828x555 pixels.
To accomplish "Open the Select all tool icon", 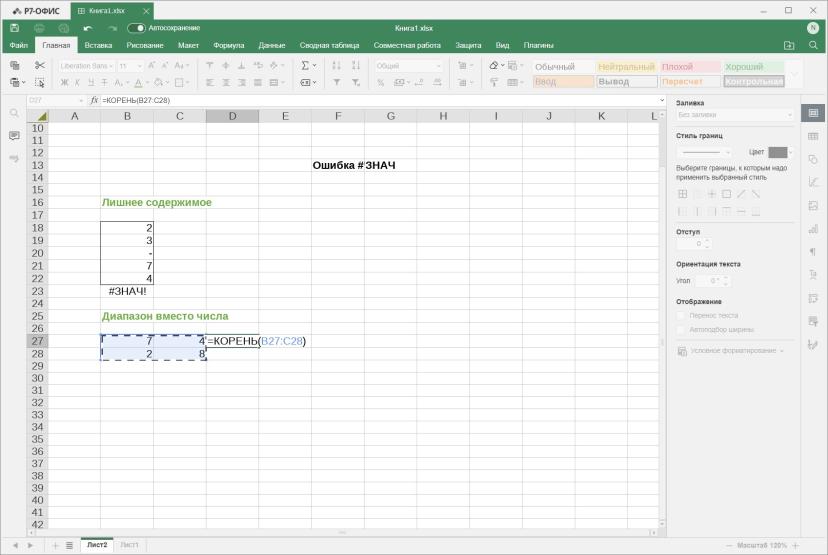I will tap(40, 82).
